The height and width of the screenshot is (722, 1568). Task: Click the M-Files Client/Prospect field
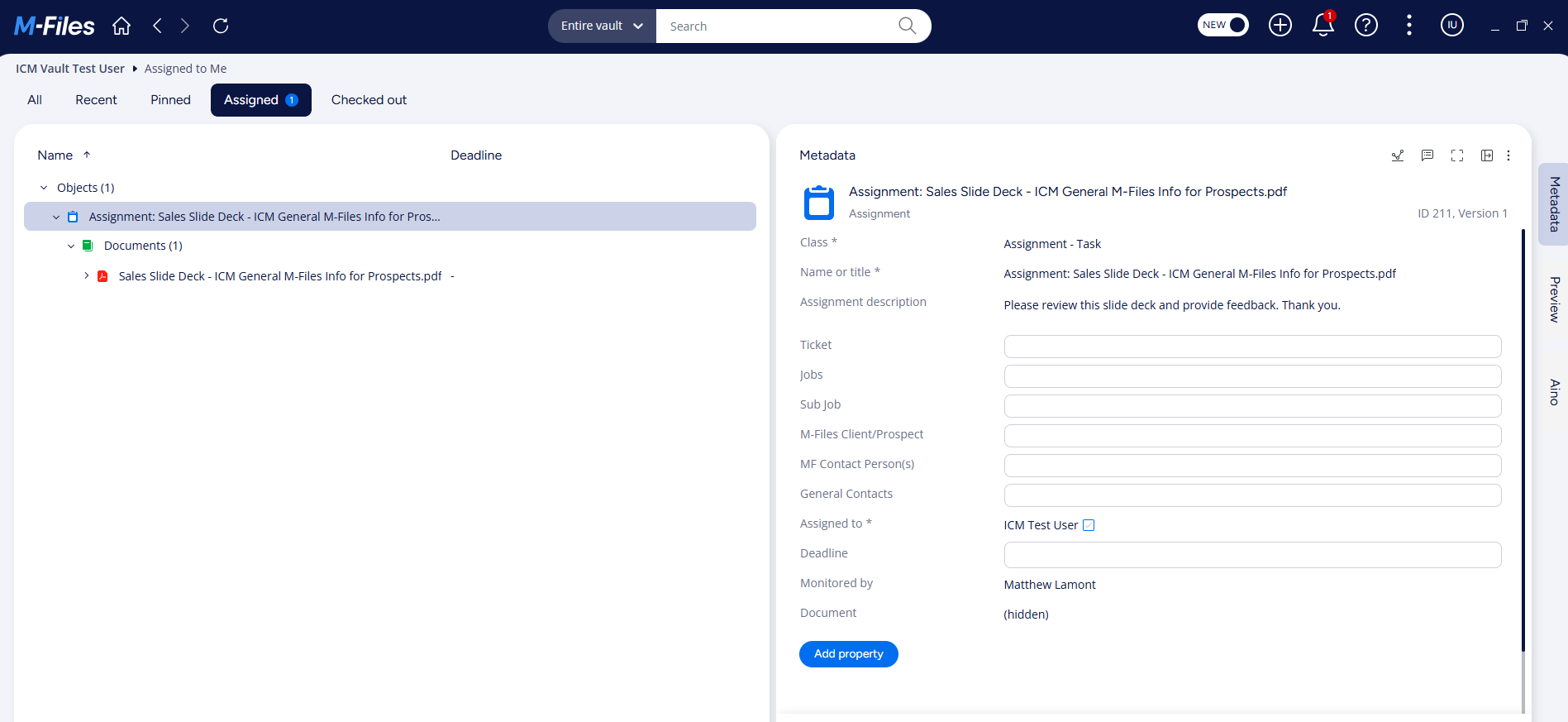coord(1252,436)
